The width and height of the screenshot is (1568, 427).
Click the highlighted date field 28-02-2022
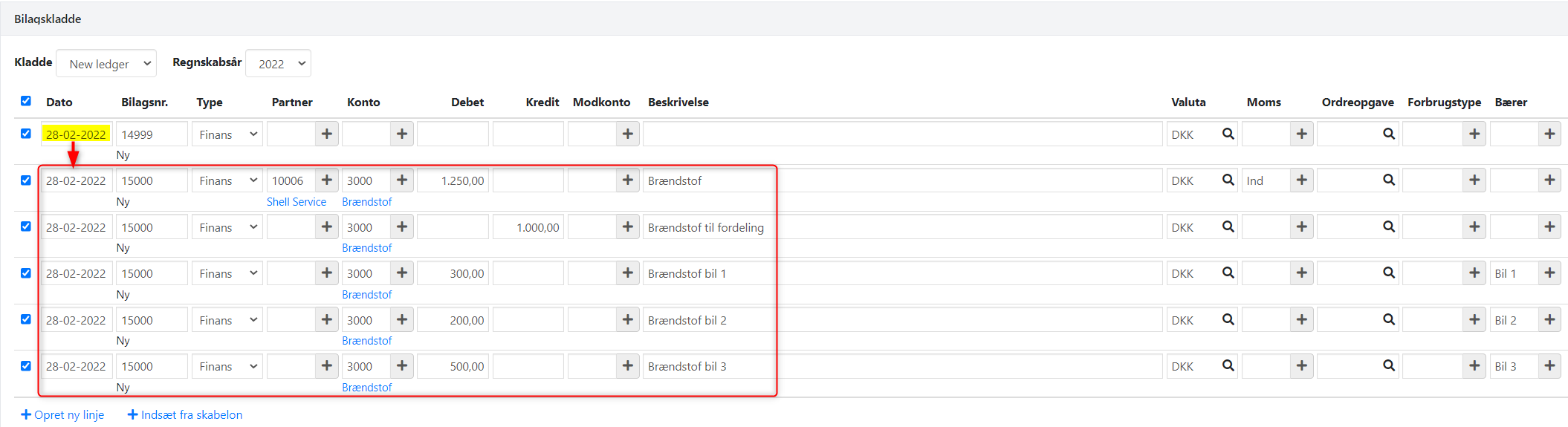point(76,134)
